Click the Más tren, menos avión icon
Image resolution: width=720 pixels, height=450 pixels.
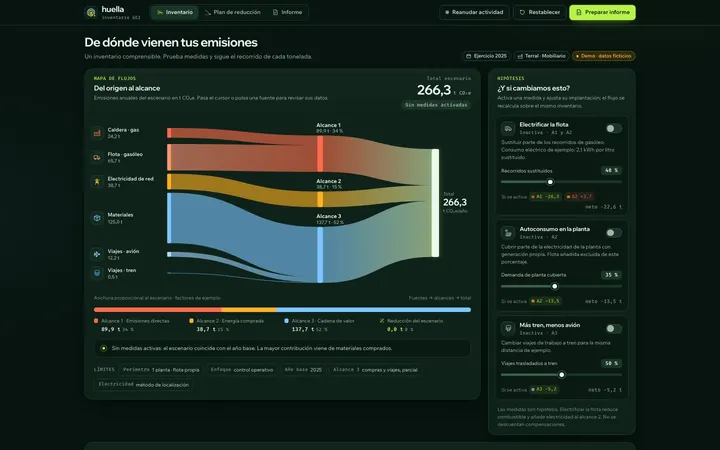508,328
